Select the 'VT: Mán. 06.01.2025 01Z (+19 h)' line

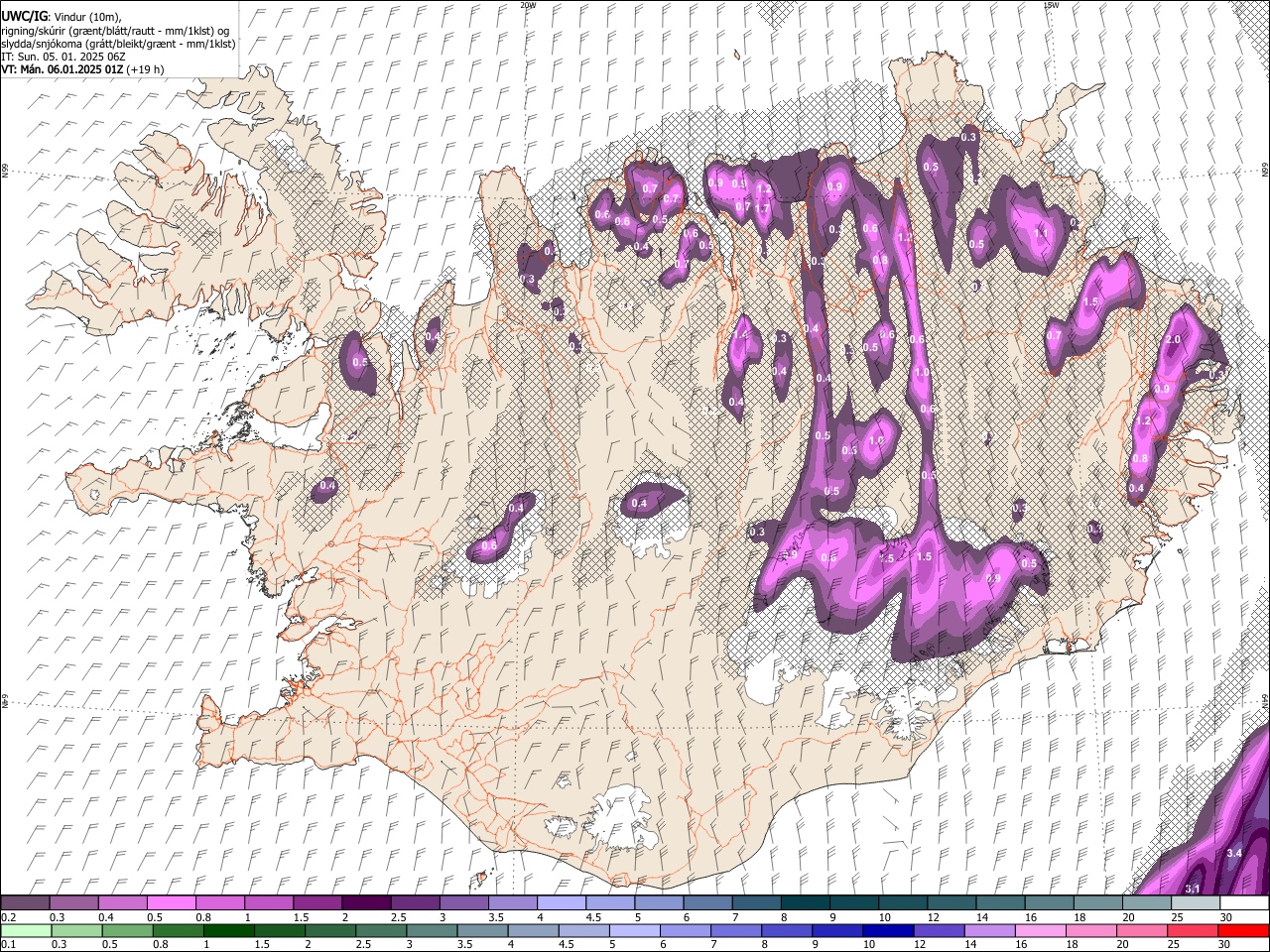(x=82, y=69)
